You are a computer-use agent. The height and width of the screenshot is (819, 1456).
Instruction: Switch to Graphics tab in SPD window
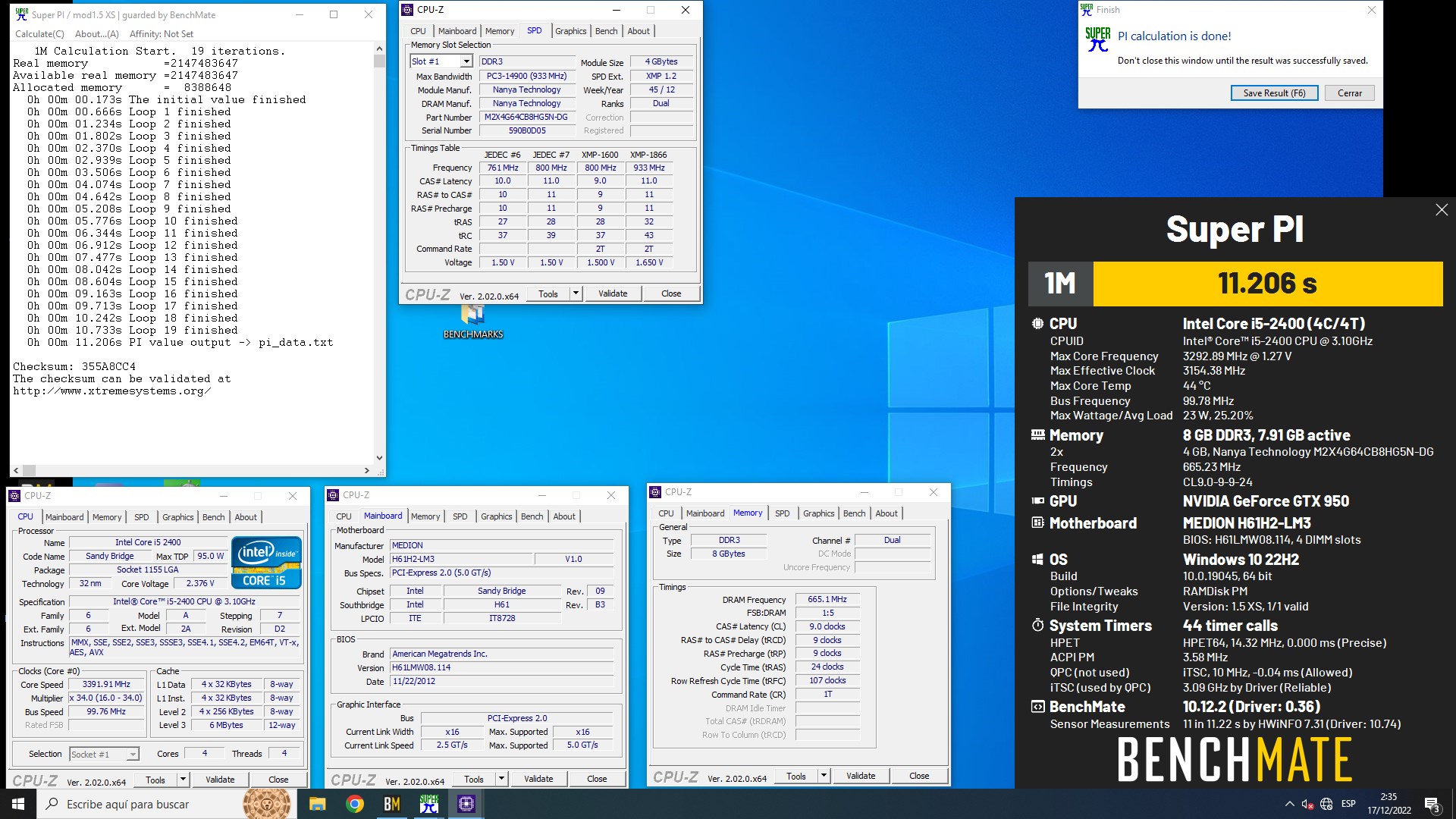pos(570,31)
